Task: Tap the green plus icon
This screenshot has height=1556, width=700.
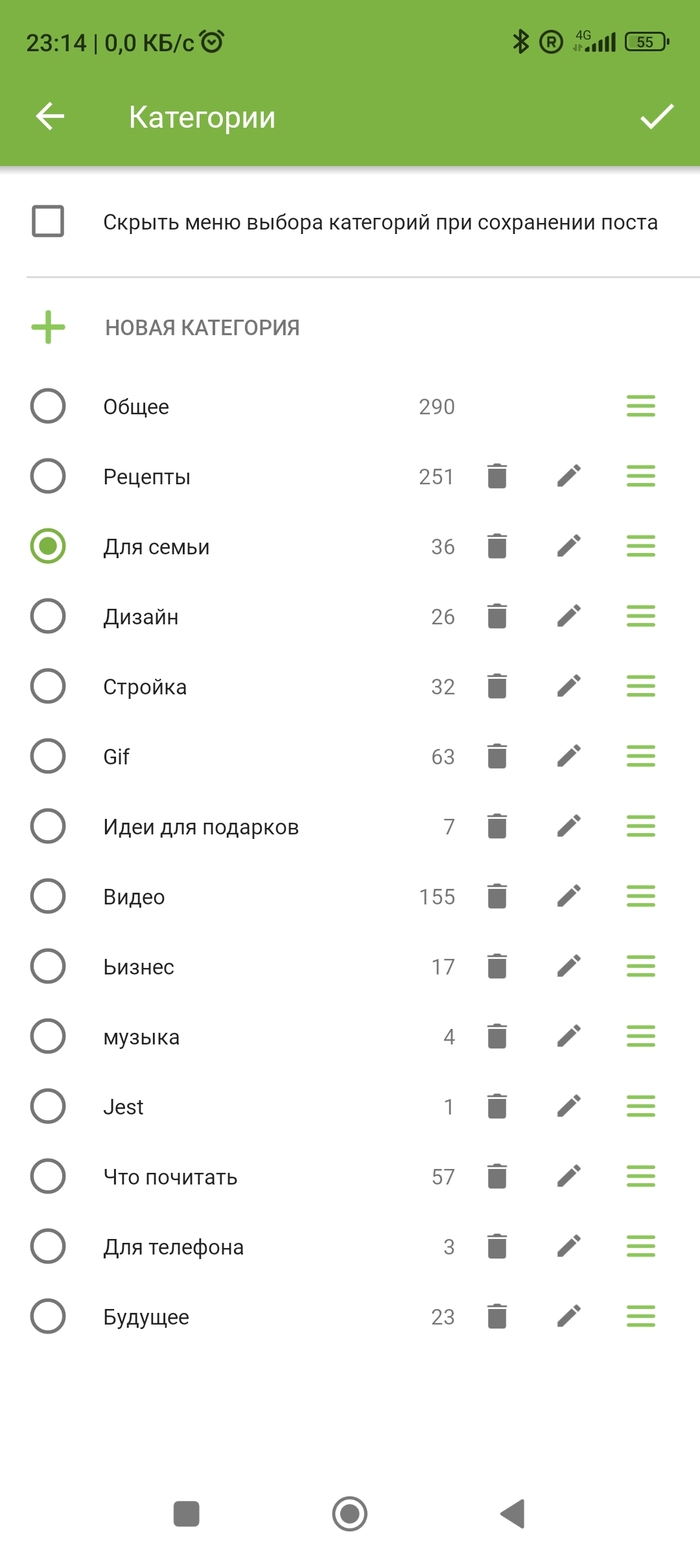Action: 48,327
